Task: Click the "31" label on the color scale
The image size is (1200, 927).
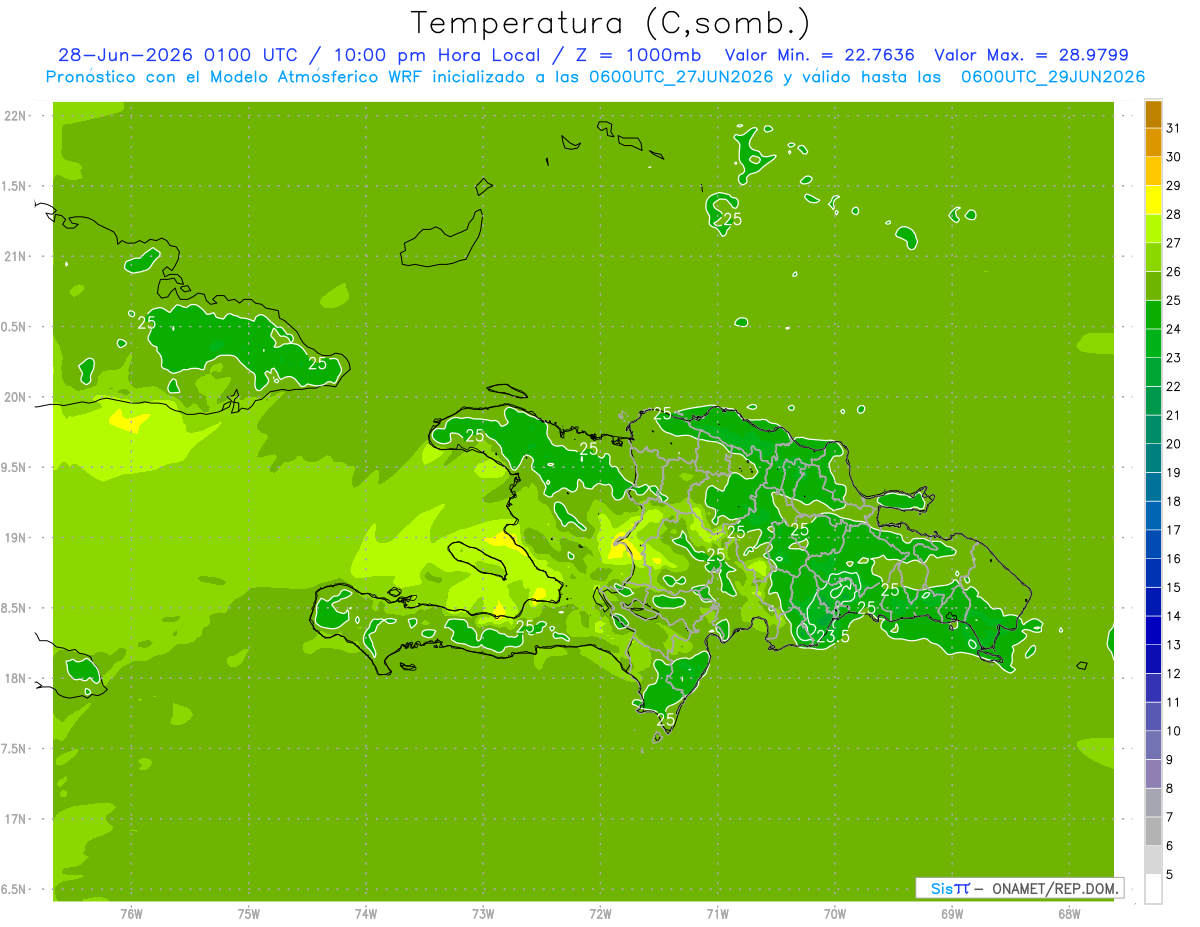Action: coord(1174,128)
